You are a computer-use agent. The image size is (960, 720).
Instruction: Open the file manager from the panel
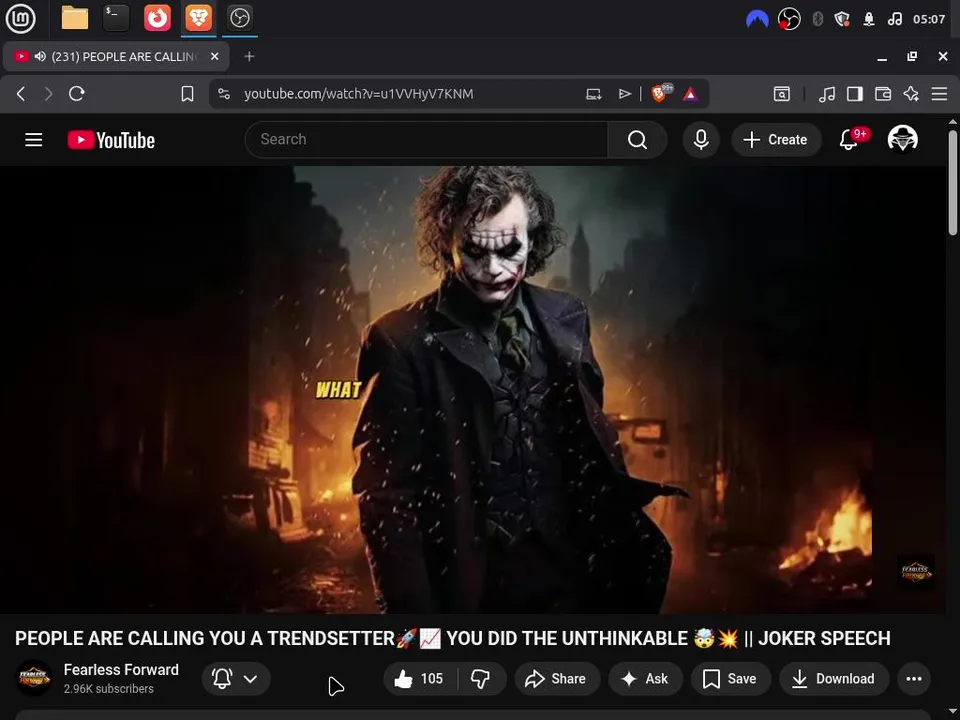click(75, 18)
